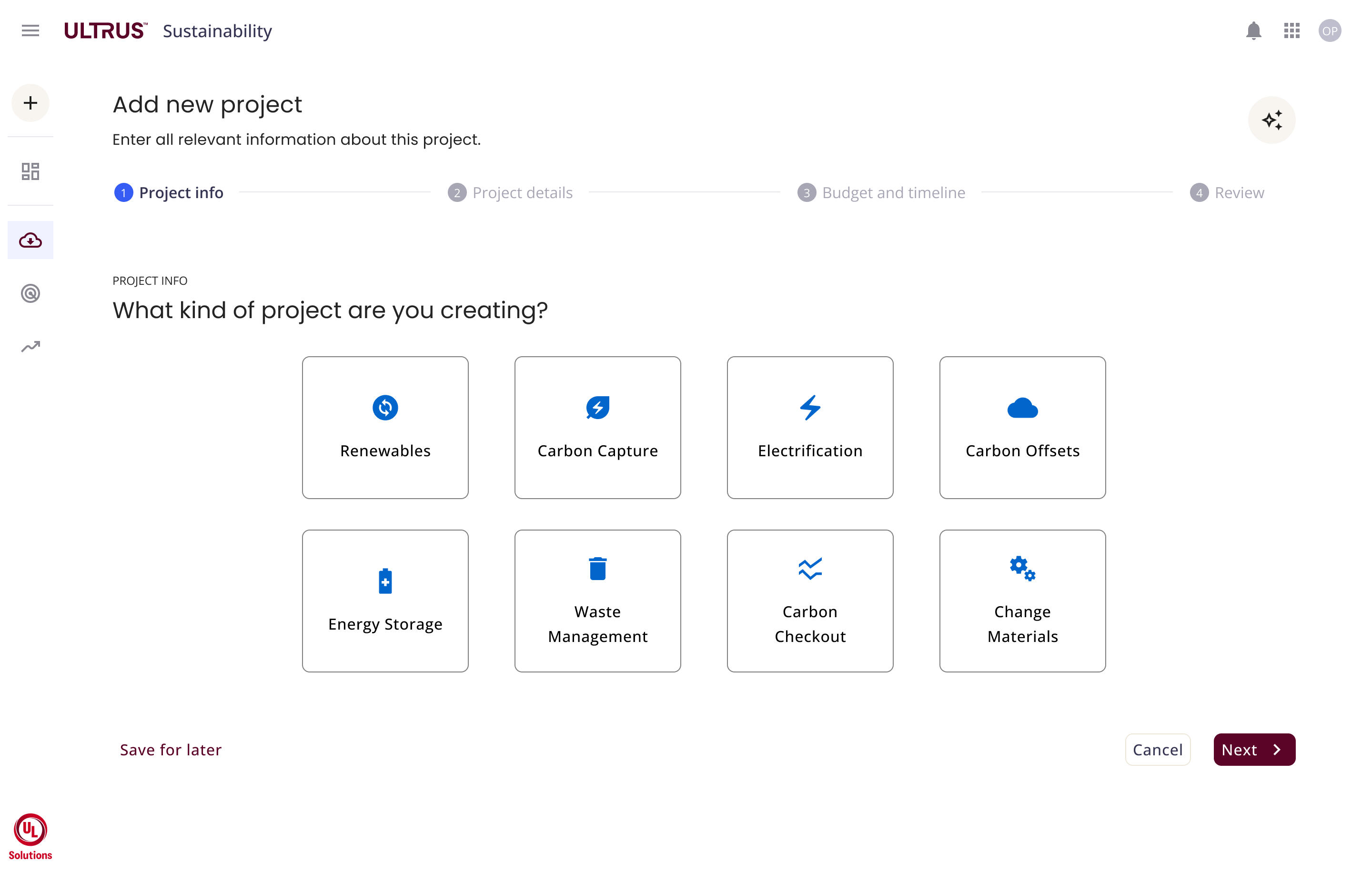
Task: Select the Carbon Capture project card
Action: (597, 427)
